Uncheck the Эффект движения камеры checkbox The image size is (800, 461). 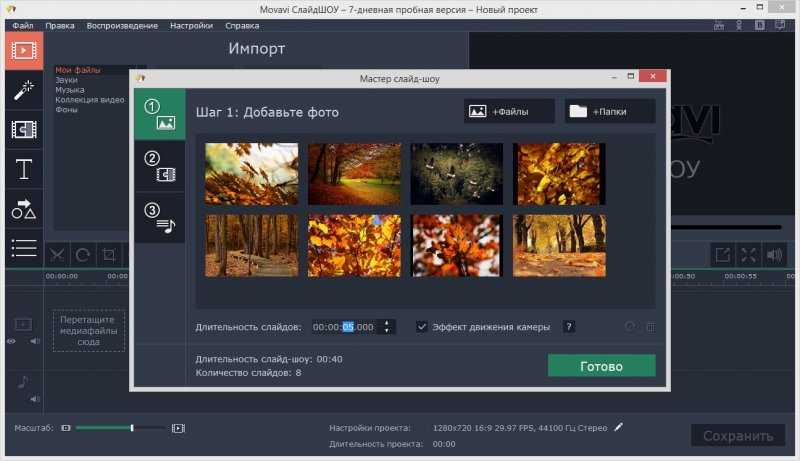click(x=421, y=326)
